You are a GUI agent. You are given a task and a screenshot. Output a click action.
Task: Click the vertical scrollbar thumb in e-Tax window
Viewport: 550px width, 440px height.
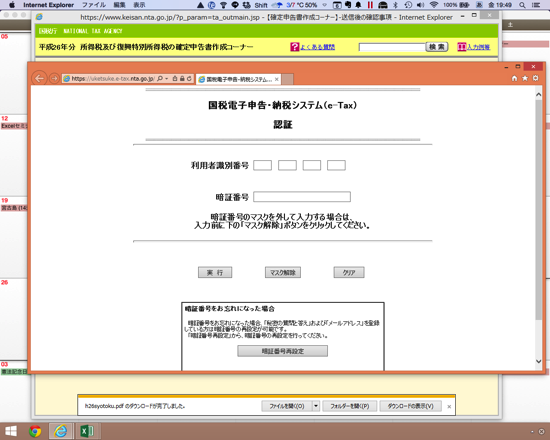pos(538,210)
